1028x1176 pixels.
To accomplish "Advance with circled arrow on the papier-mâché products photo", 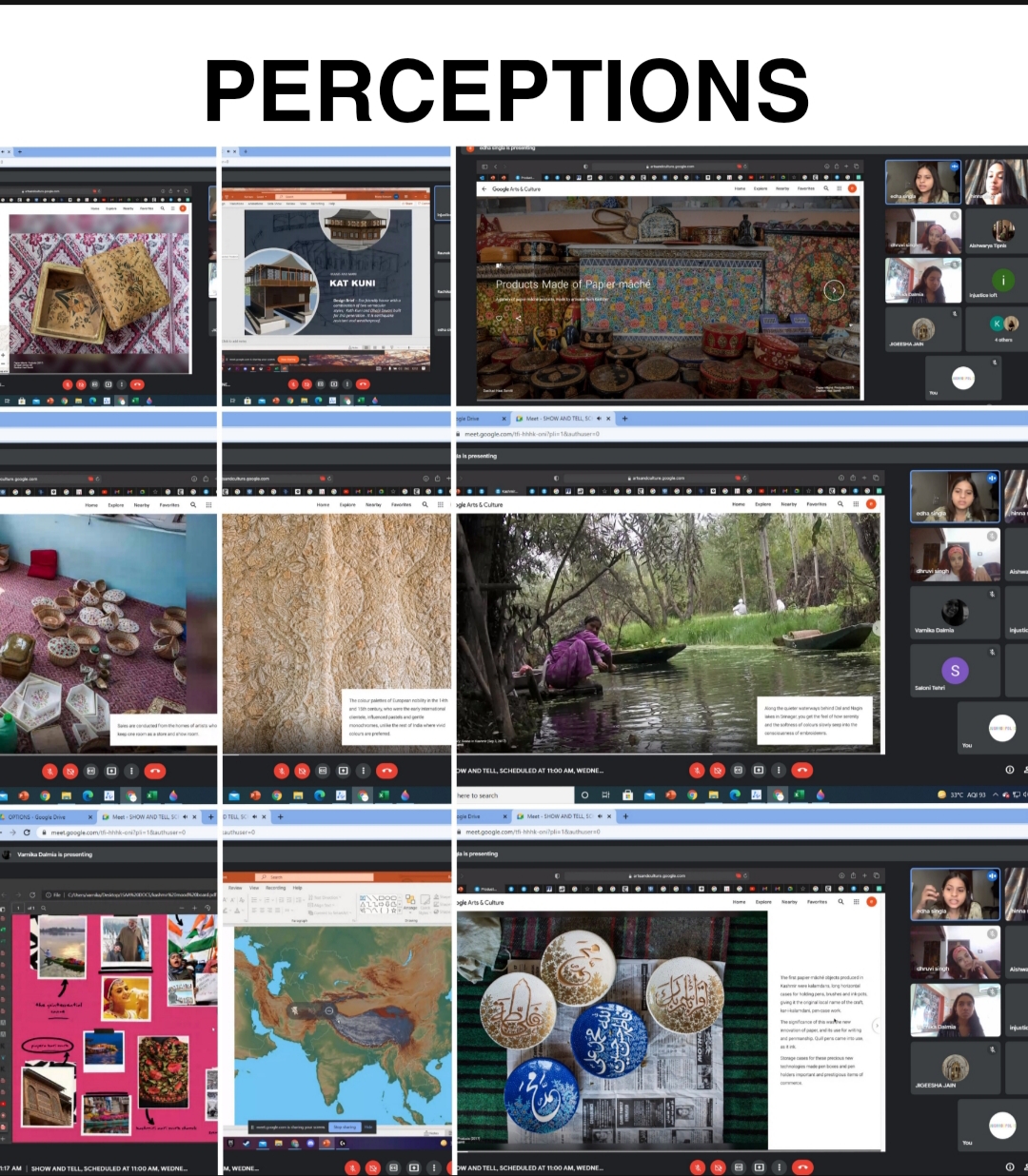I will (x=834, y=290).
